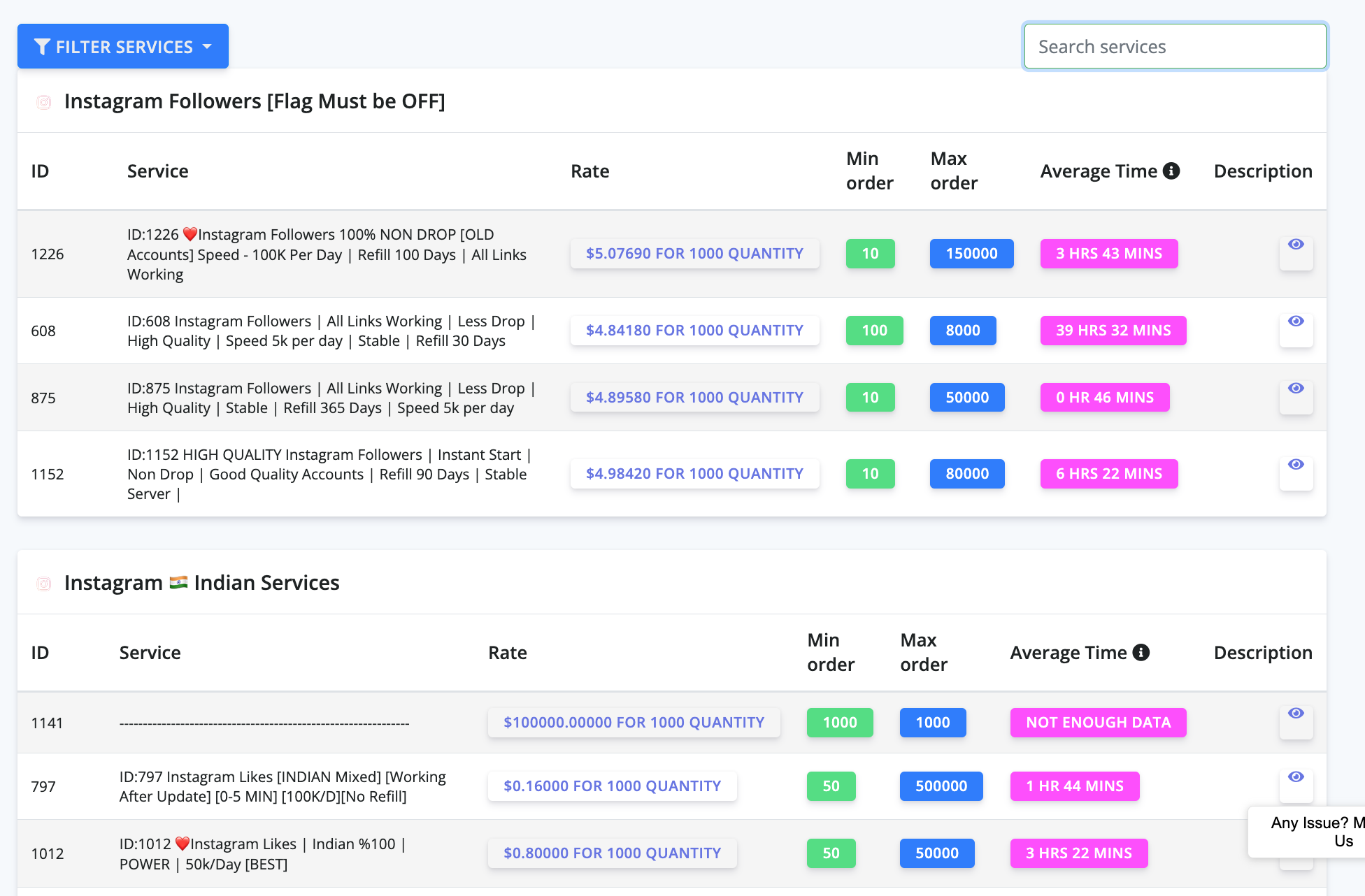This screenshot has width=1365, height=896.
Task: Click the $100000.00000 for 1000 quantity rate
Action: pyautogui.click(x=634, y=723)
